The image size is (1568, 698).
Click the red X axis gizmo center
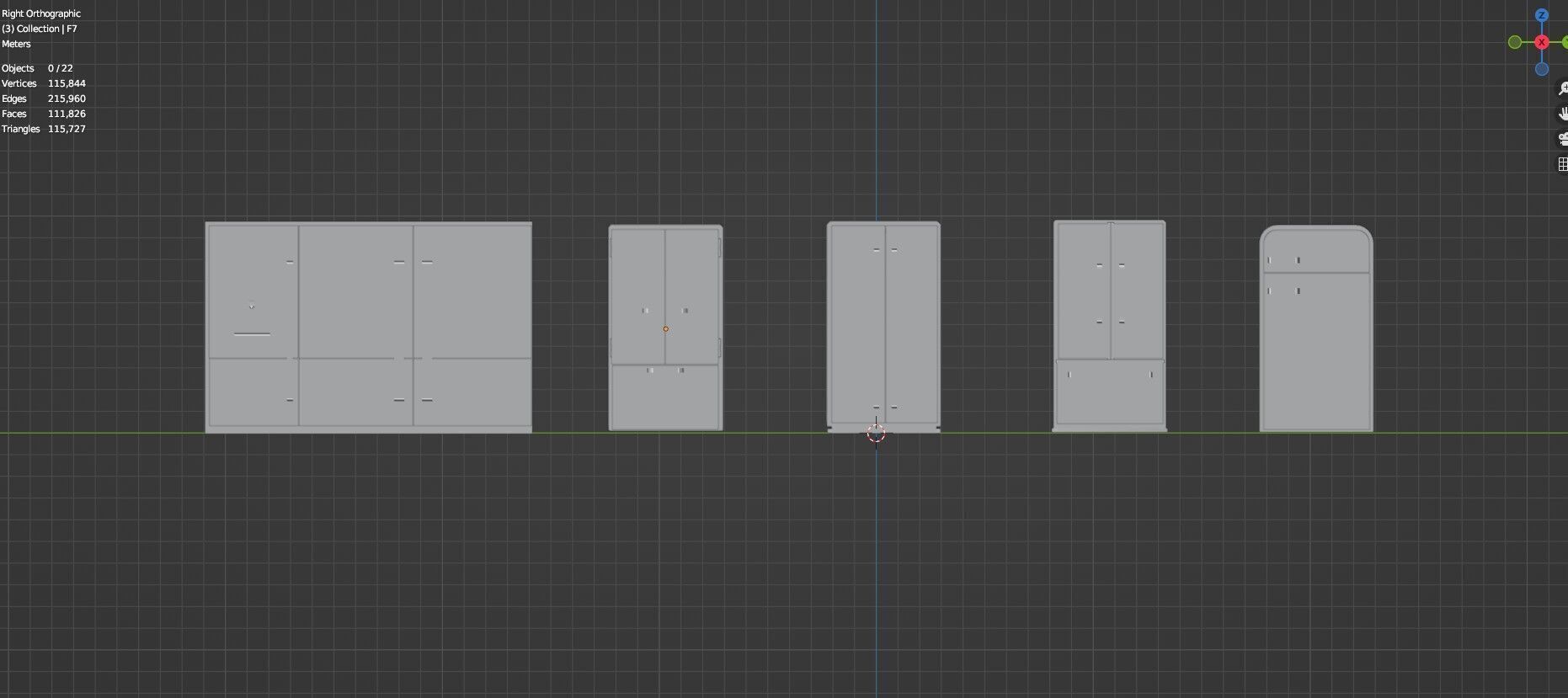(x=1542, y=42)
